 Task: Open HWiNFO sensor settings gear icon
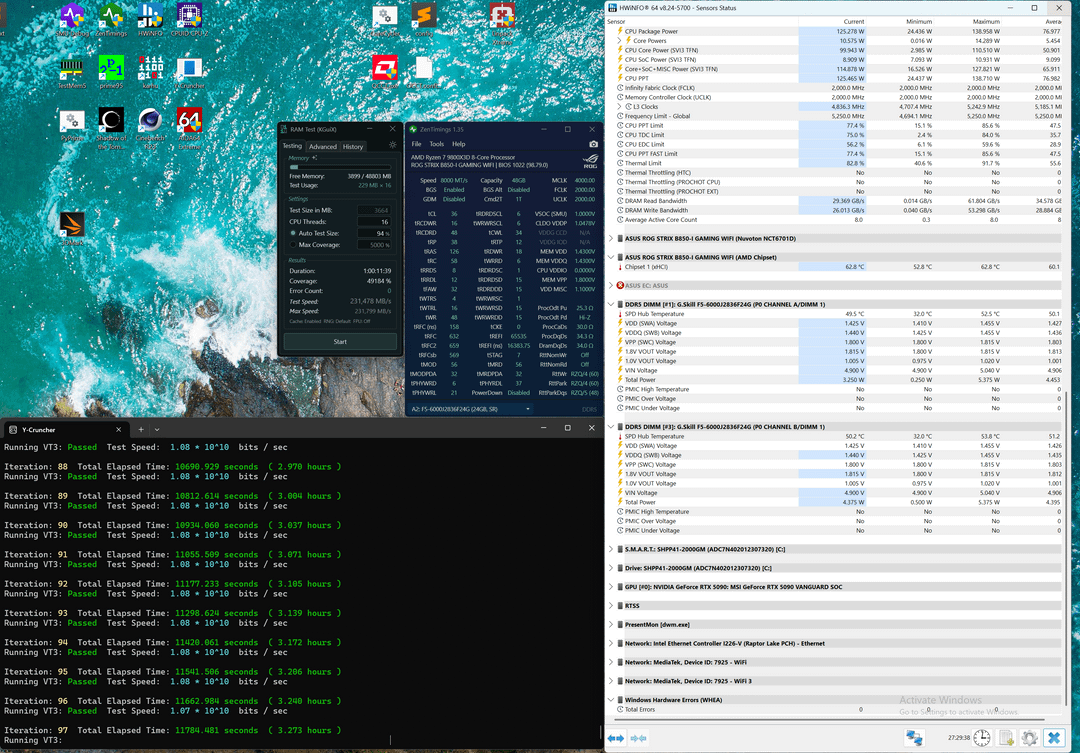1029,738
